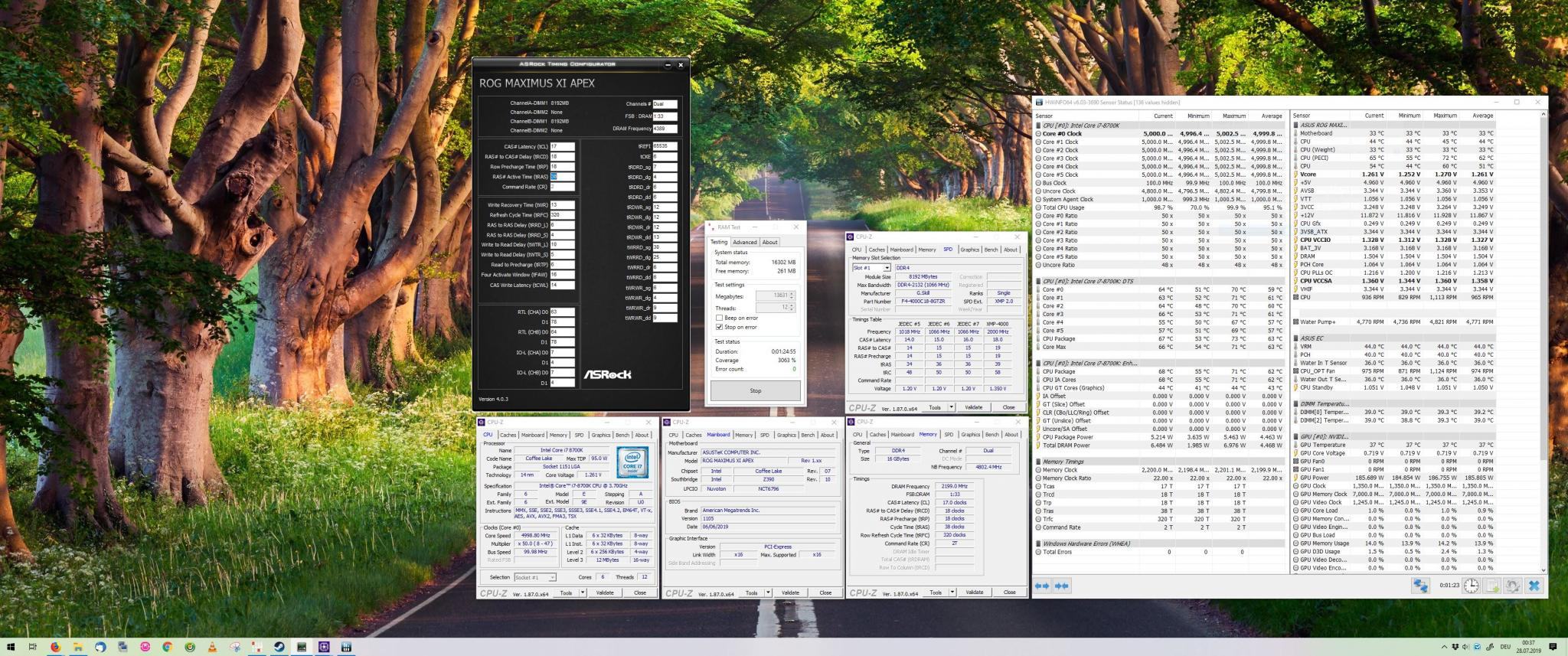Open HWiNFO sensor settings gear icon
This screenshot has width=1568, height=656.
tap(1513, 586)
